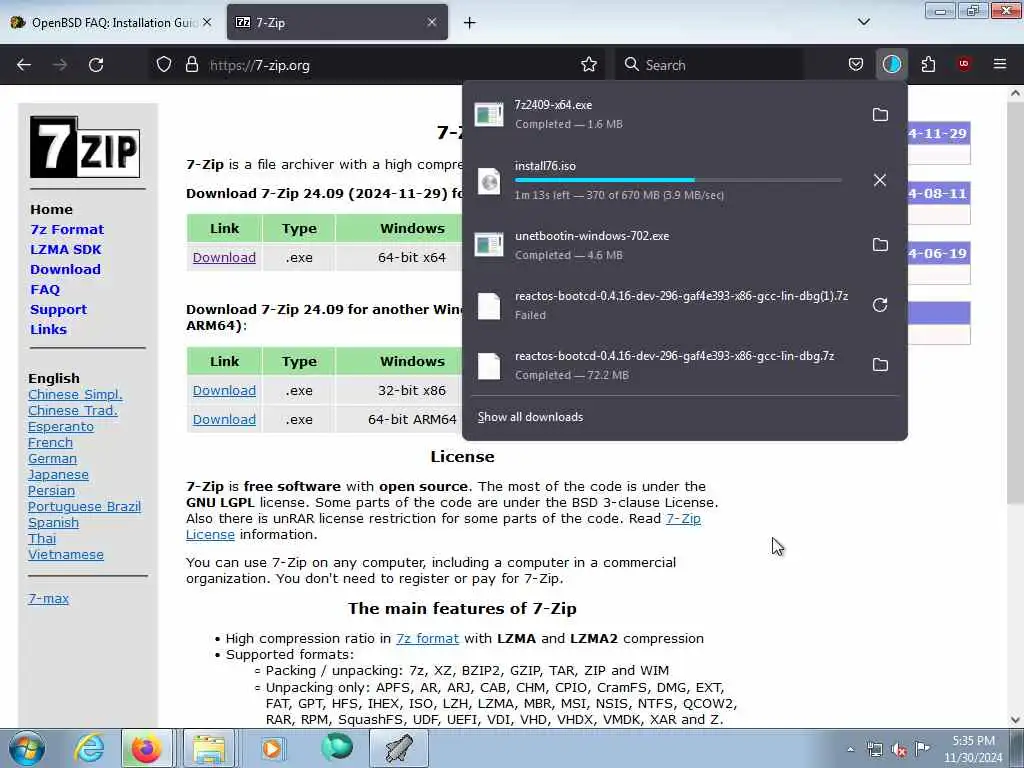Reload the current page

[x=96, y=65]
